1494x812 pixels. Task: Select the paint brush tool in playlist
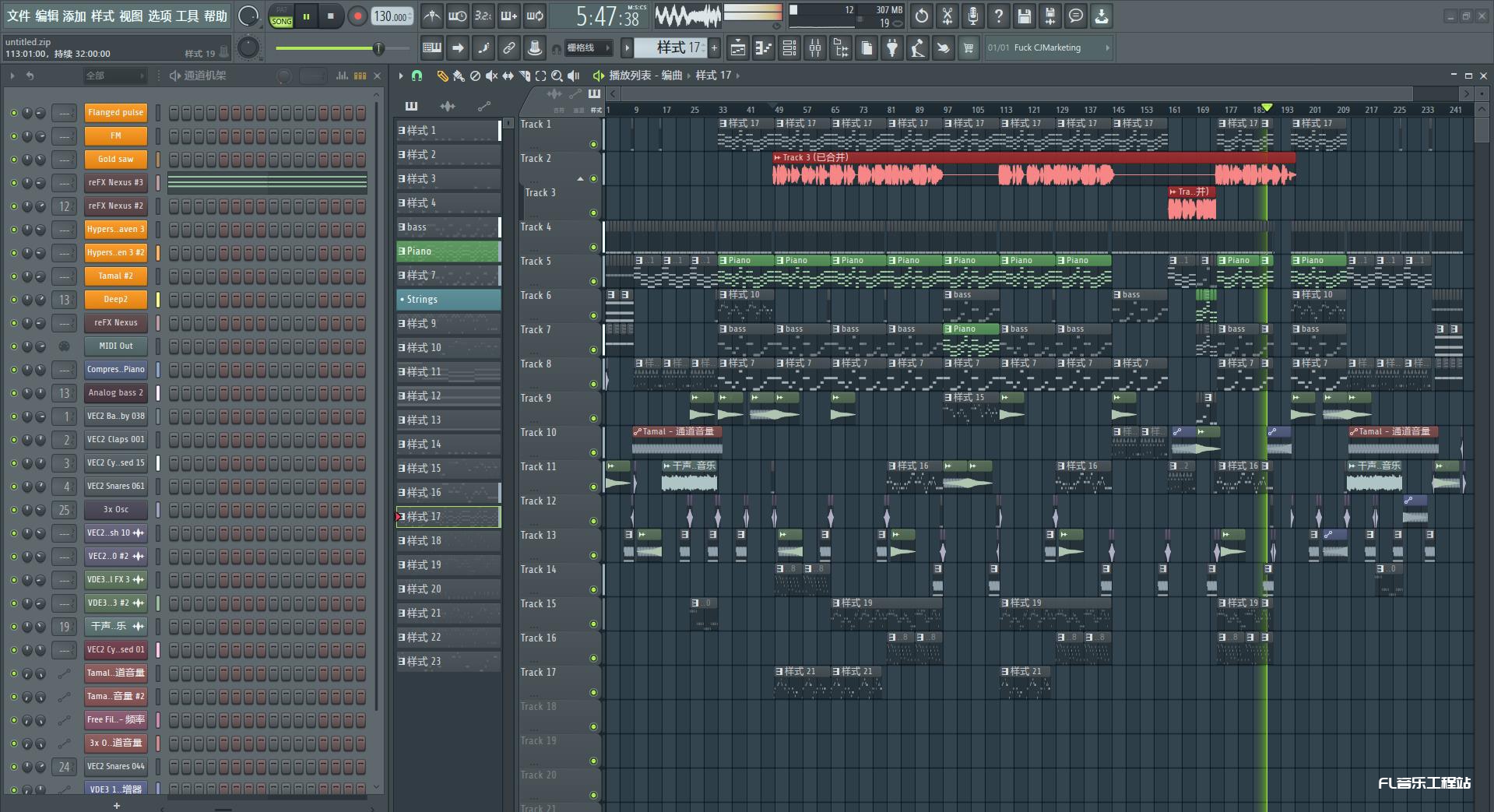coord(459,76)
